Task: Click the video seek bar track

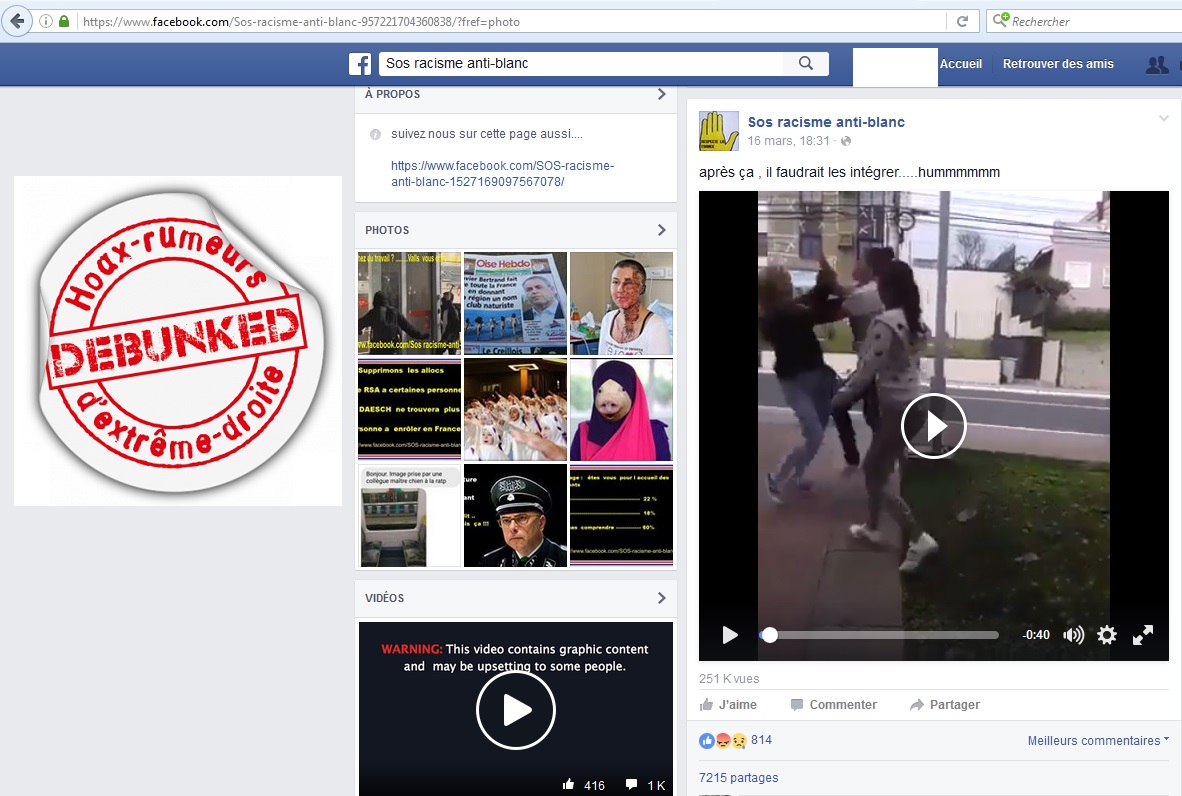Action: click(x=879, y=635)
